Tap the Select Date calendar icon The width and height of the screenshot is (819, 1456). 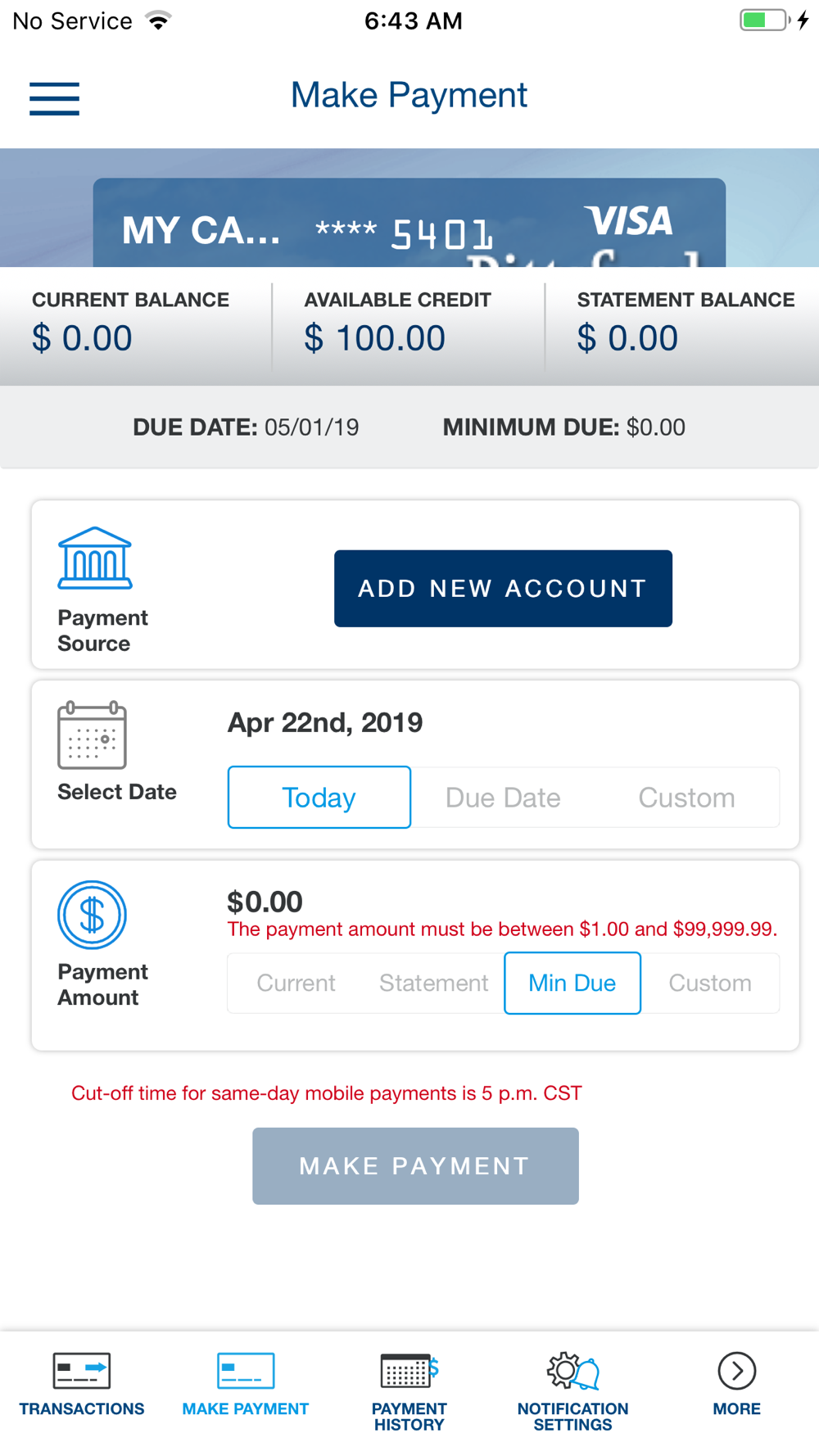click(92, 735)
